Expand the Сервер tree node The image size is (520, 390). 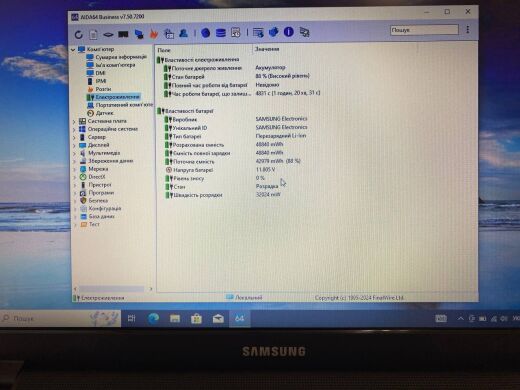pos(74,138)
